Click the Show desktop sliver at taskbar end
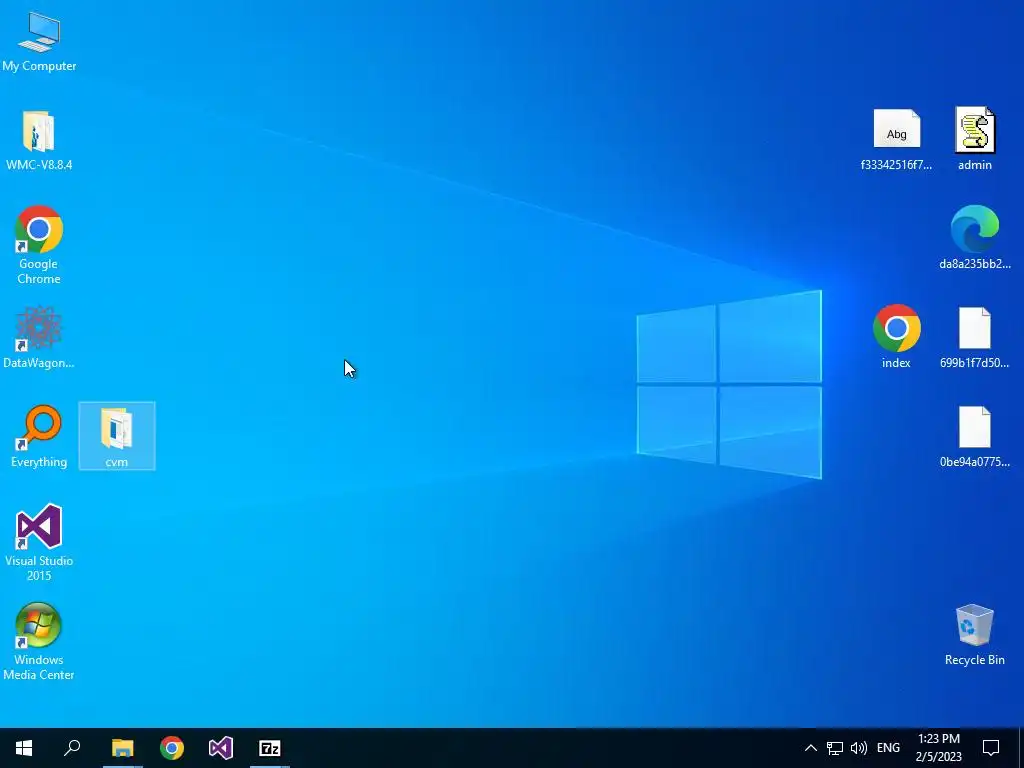This screenshot has height=768, width=1024. tap(1021, 748)
